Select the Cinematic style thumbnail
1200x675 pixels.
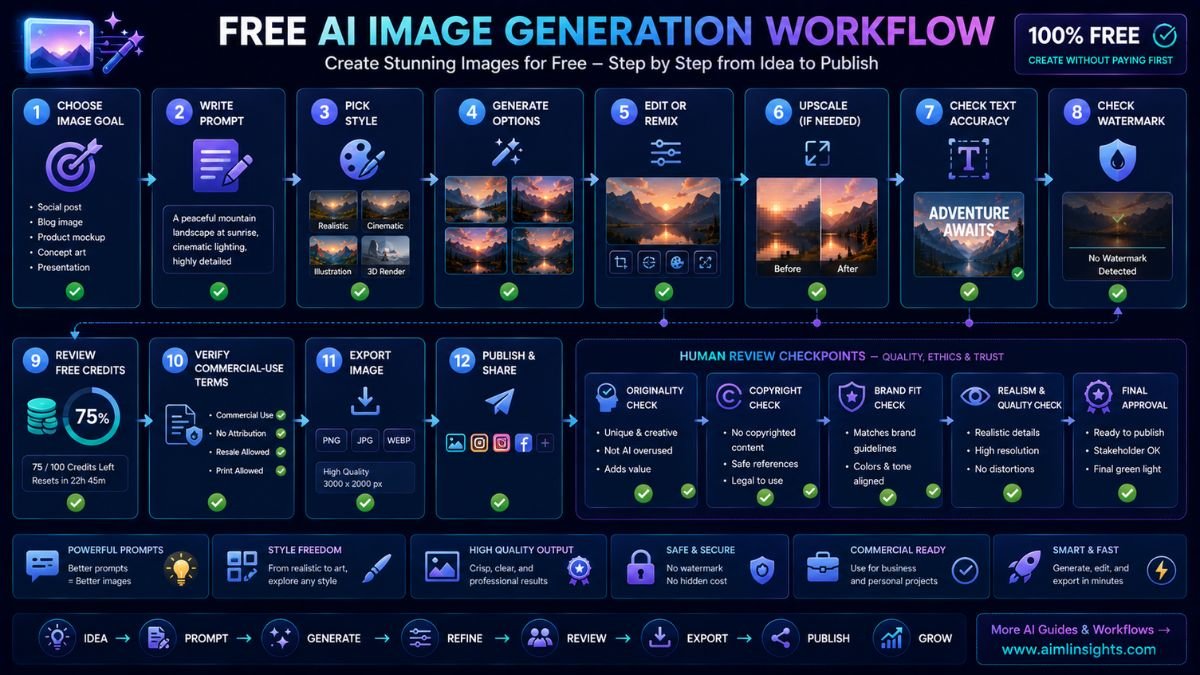[x=385, y=211]
